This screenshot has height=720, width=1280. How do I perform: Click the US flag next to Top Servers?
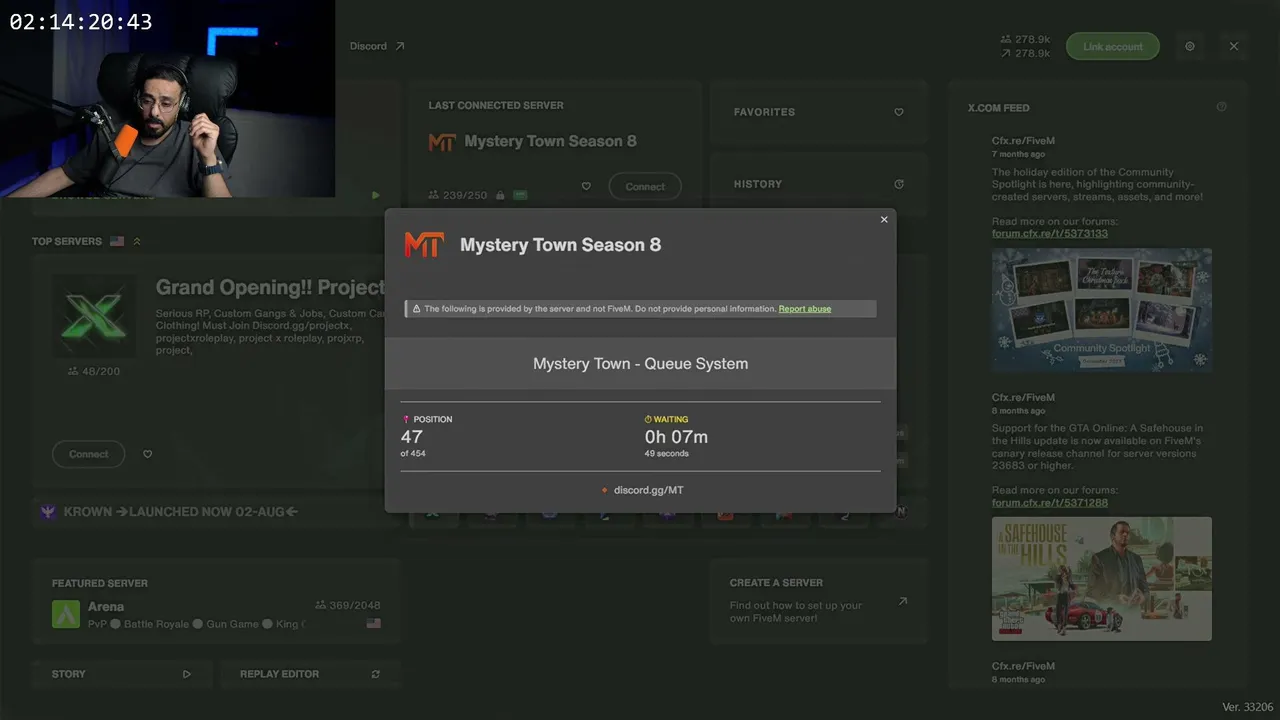[x=117, y=241]
